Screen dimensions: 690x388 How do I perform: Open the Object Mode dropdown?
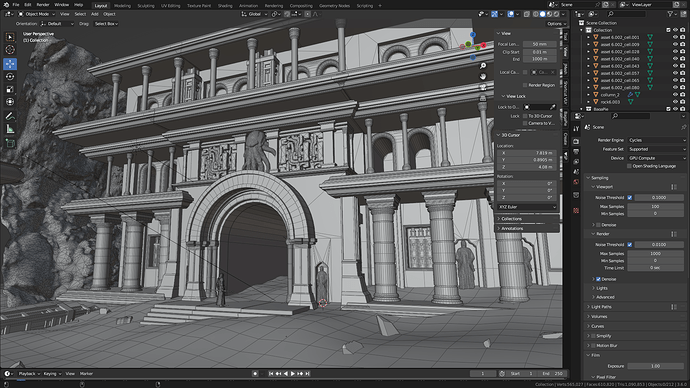(37, 14)
